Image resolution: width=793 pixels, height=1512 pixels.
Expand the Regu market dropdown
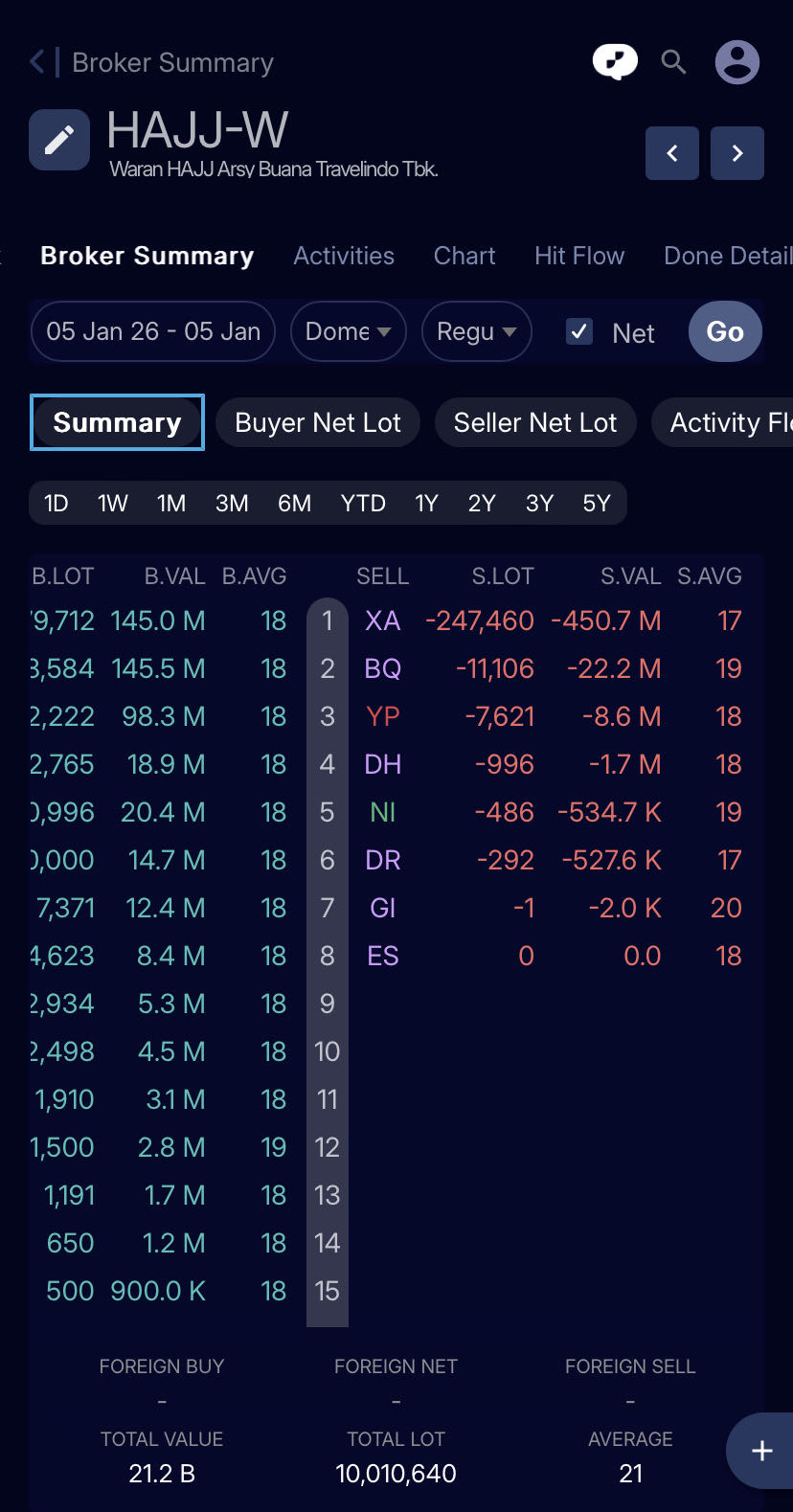[x=476, y=332]
